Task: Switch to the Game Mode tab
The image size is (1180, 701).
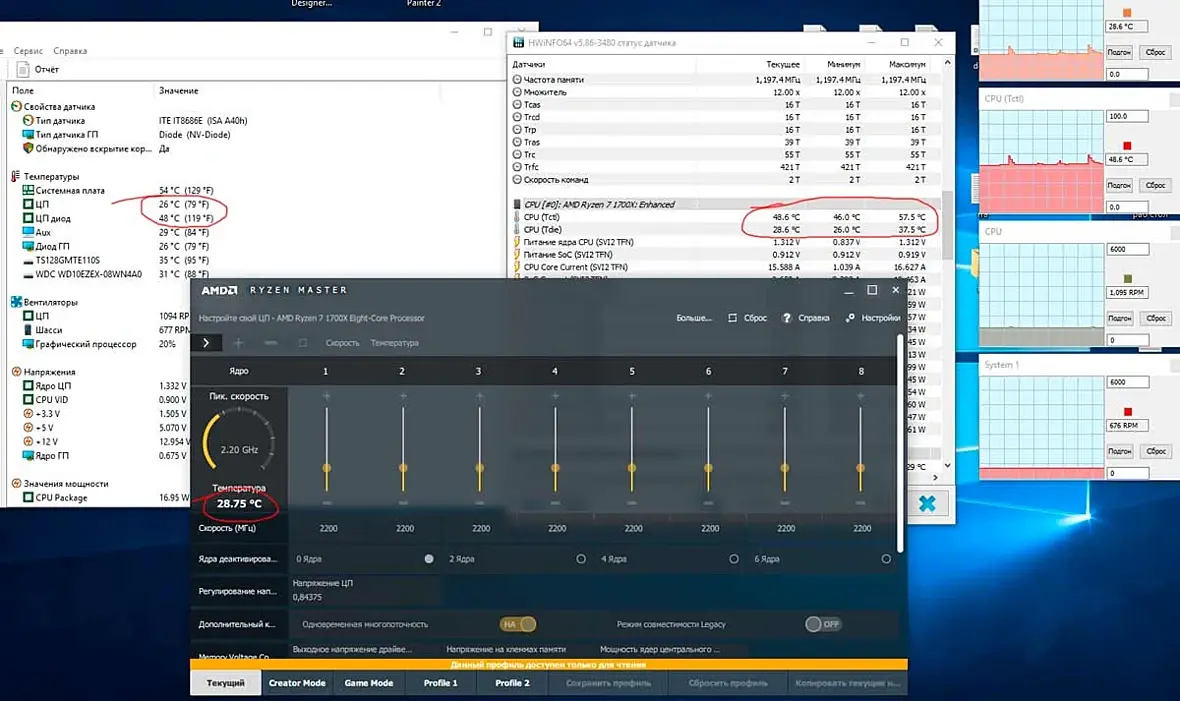Action: [x=369, y=683]
